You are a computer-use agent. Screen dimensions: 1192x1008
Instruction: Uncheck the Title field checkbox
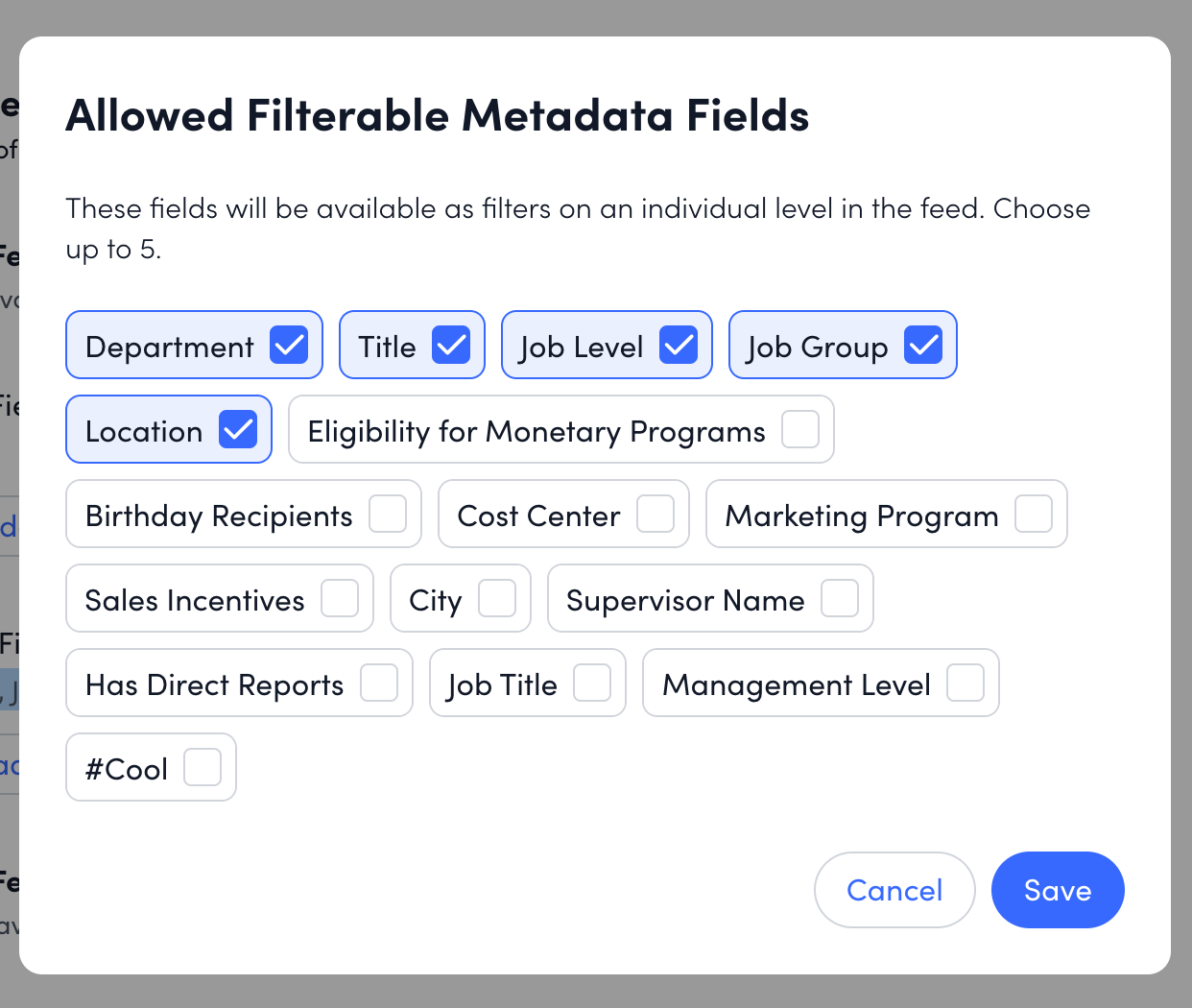451,345
